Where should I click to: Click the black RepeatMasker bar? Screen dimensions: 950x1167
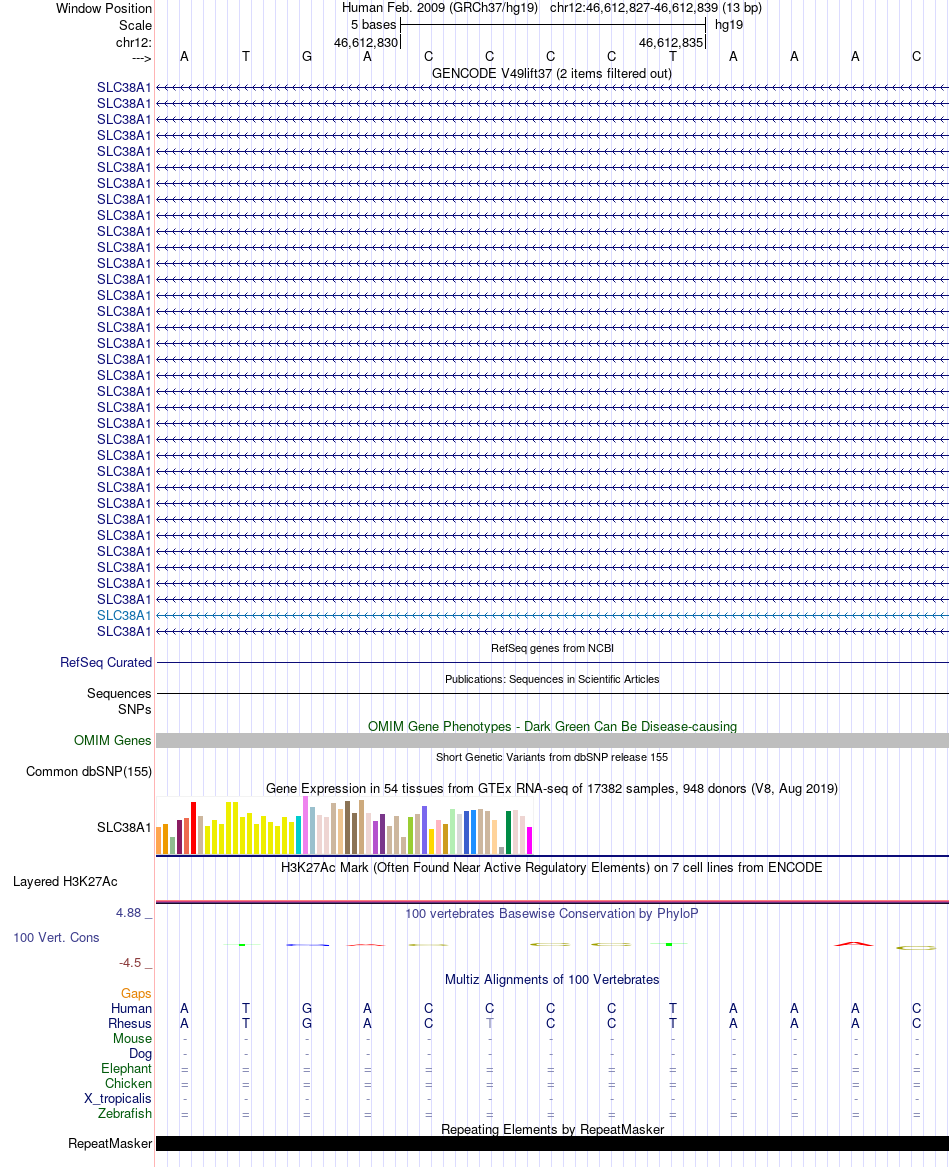point(552,1143)
